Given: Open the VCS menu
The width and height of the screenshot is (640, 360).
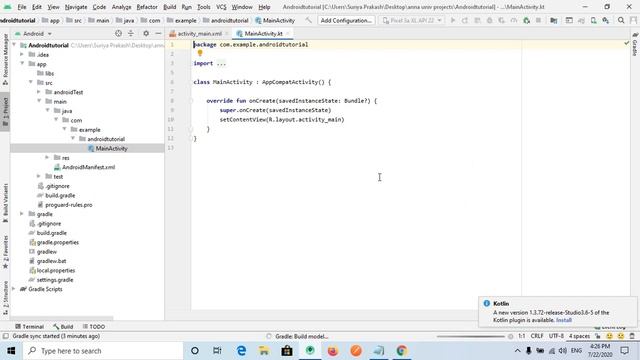Looking at the screenshot, I should point(221,7).
